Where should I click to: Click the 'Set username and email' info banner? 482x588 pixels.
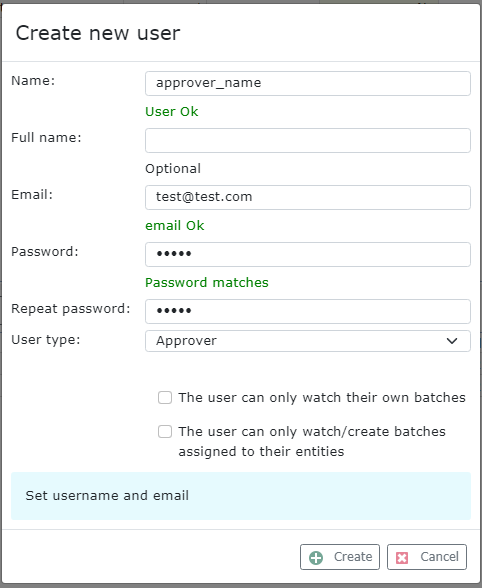click(241, 496)
